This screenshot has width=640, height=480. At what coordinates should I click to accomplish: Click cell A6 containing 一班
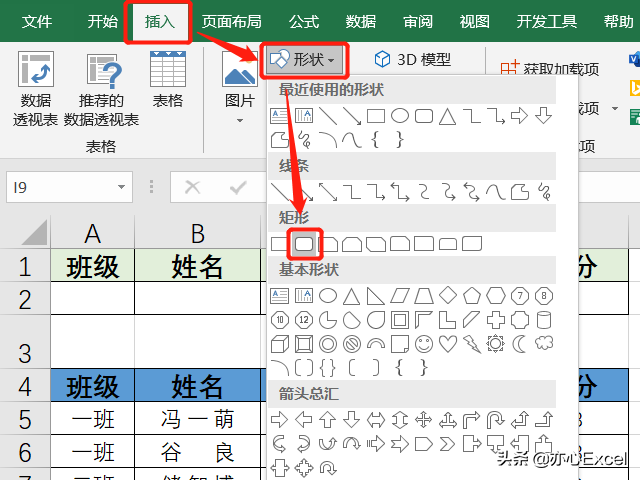click(93, 451)
